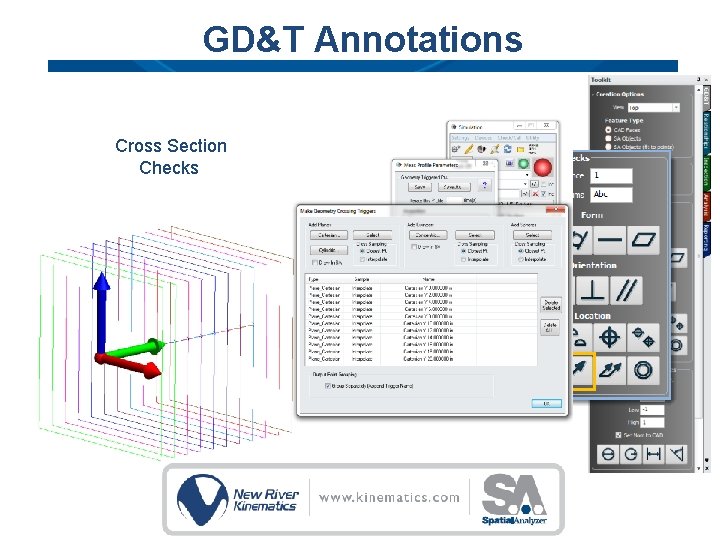720x540 pixels.
Task: Click the Radius dimension icon at Toolkit bottom
Action: point(630,454)
